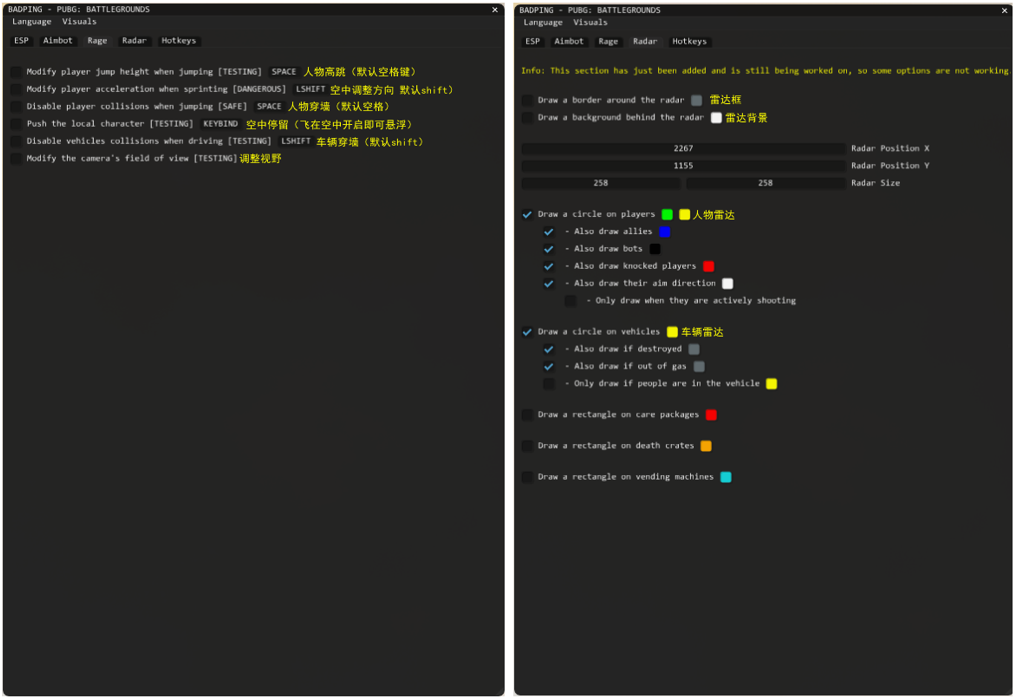This screenshot has width=1015, height=698.
Task: Uncheck Draw a circle on players
Action: 528,214
